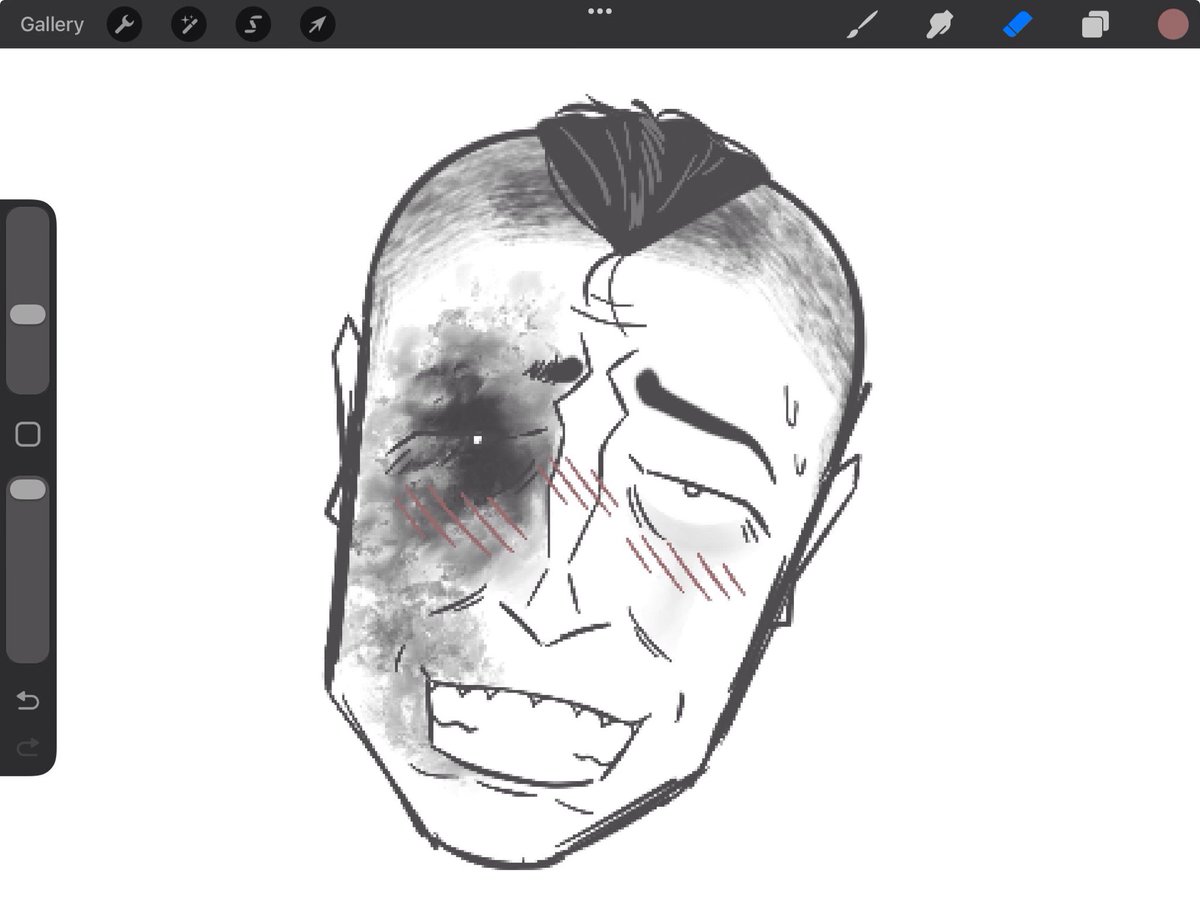The width and height of the screenshot is (1200, 900).
Task: Tap the three dots at top center
Action: 600,11
